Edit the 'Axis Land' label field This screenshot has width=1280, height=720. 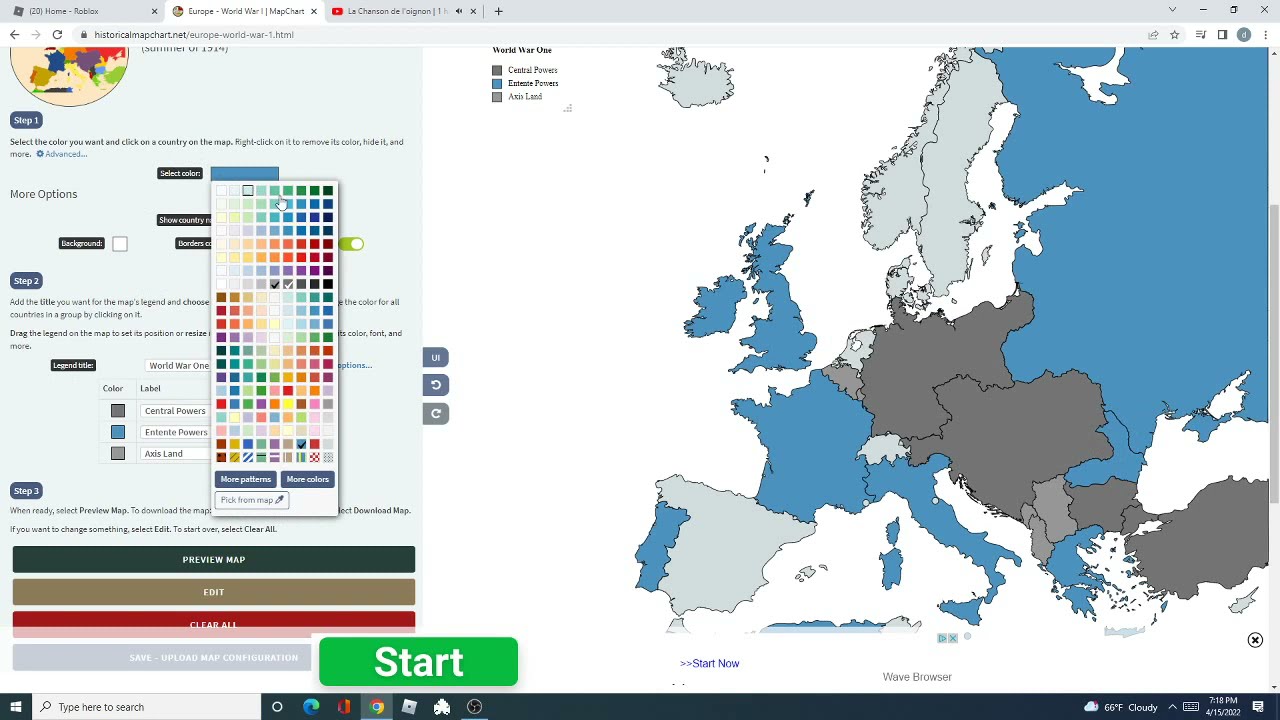tap(174, 454)
